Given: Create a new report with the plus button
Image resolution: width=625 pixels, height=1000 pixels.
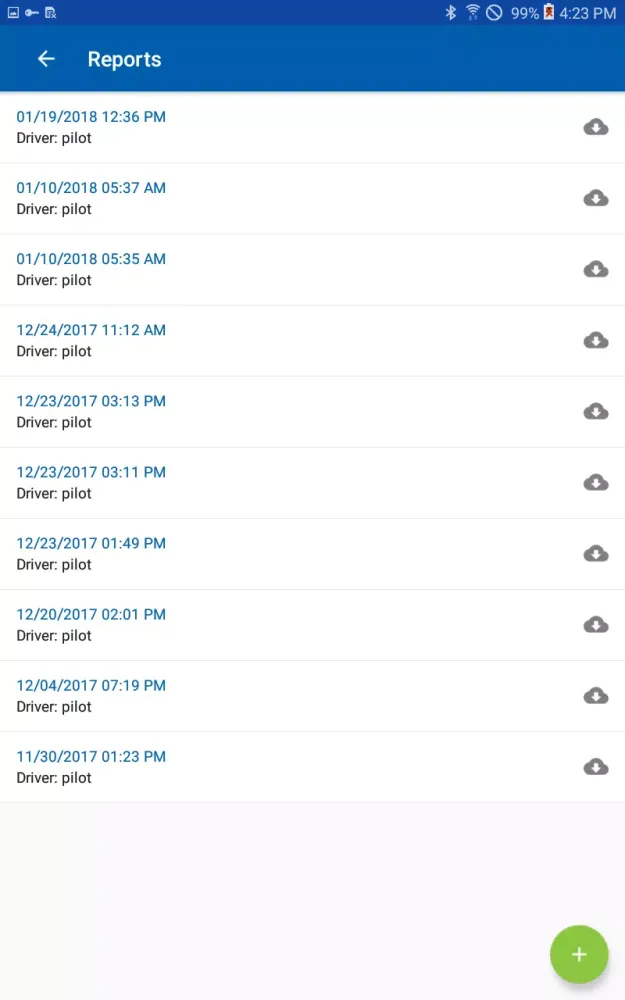Looking at the screenshot, I should click(x=579, y=954).
